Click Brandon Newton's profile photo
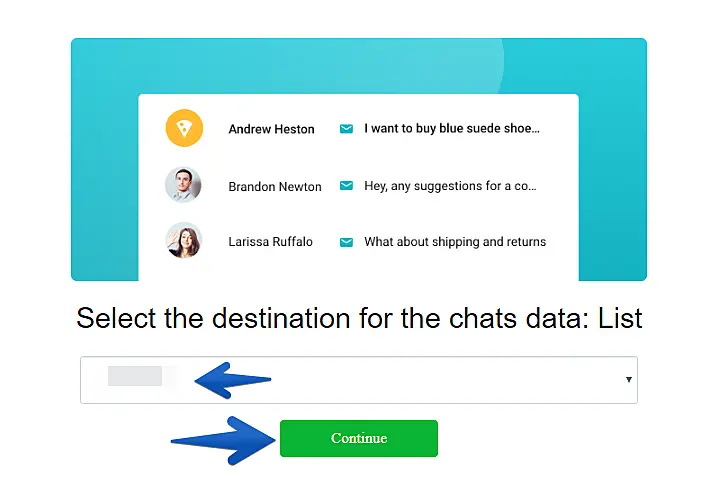 point(183,185)
